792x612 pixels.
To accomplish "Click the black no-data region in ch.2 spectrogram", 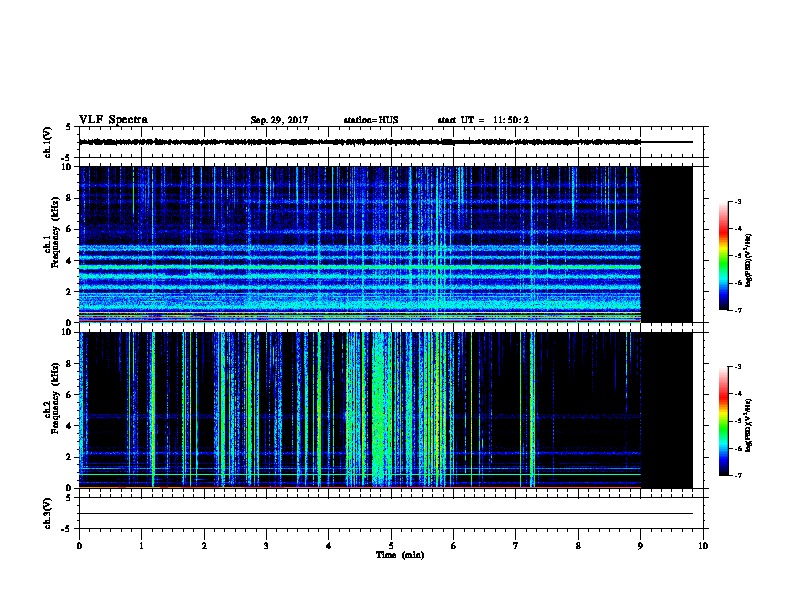I will [x=667, y=410].
